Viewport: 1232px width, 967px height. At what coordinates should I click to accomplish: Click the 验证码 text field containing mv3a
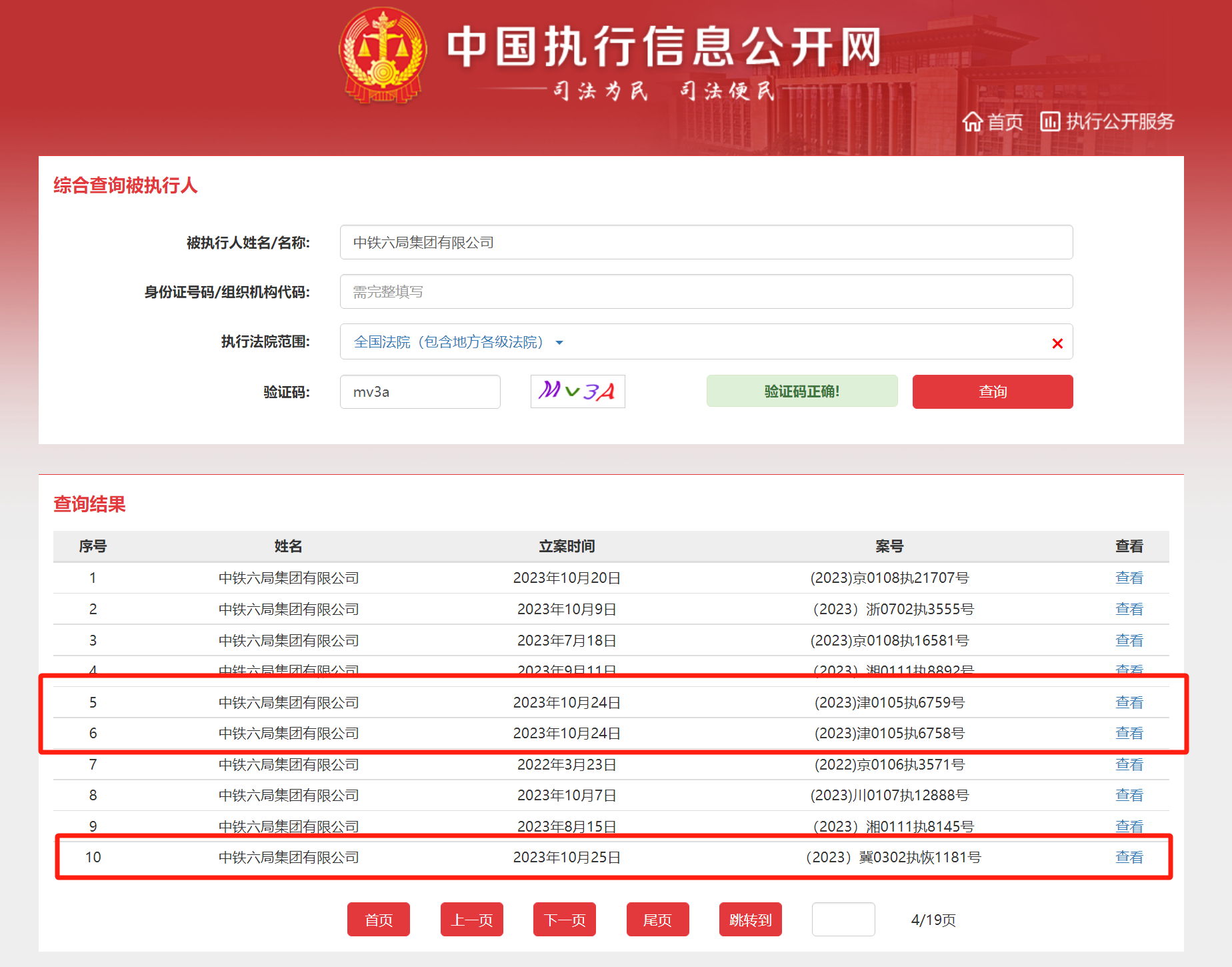[420, 391]
